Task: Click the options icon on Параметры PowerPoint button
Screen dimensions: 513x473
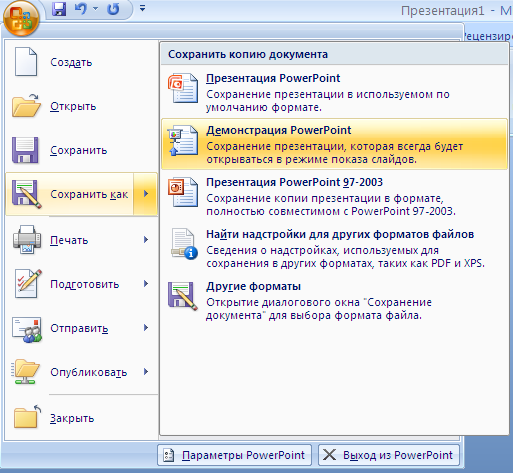Action: 169,455
